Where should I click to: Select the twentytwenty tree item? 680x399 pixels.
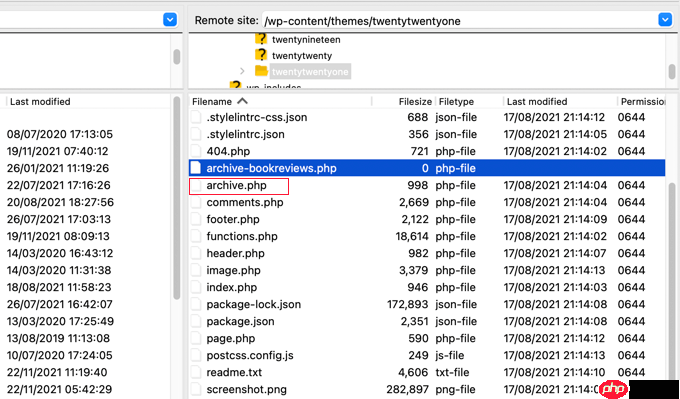302,56
